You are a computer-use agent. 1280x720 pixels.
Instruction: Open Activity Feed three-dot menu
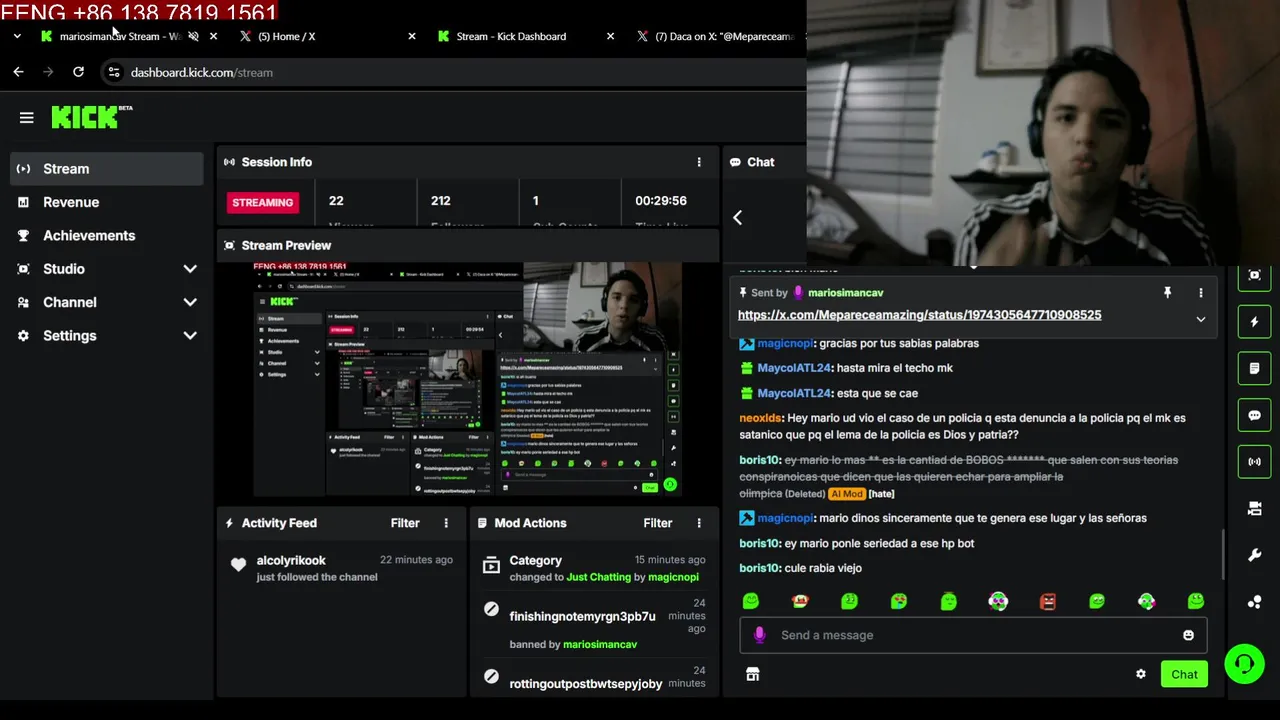point(446,523)
